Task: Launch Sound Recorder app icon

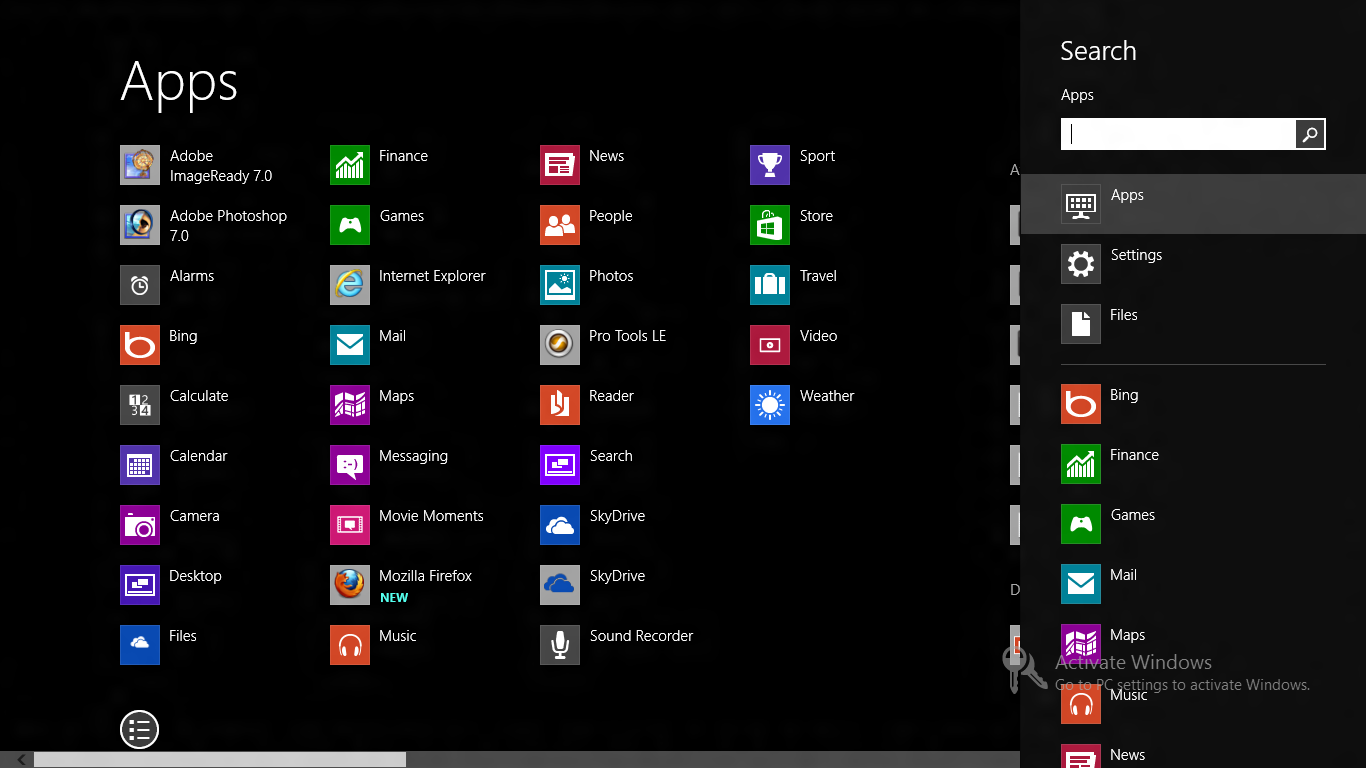Action: coord(560,645)
